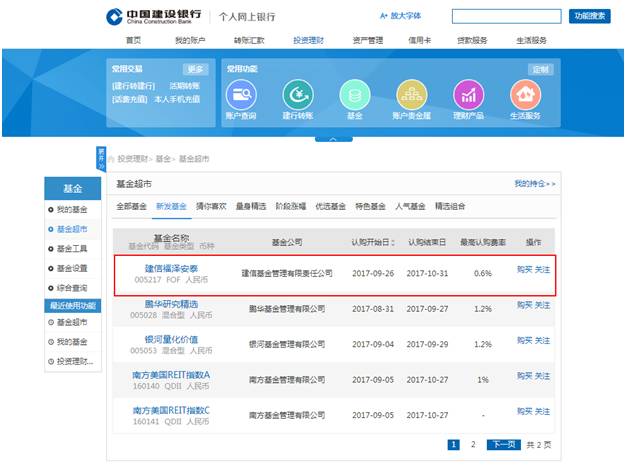Image resolution: width=626 pixels, height=470 pixels.
Task: Switch to the 阶段涨幅 tab
Action: 291,206
